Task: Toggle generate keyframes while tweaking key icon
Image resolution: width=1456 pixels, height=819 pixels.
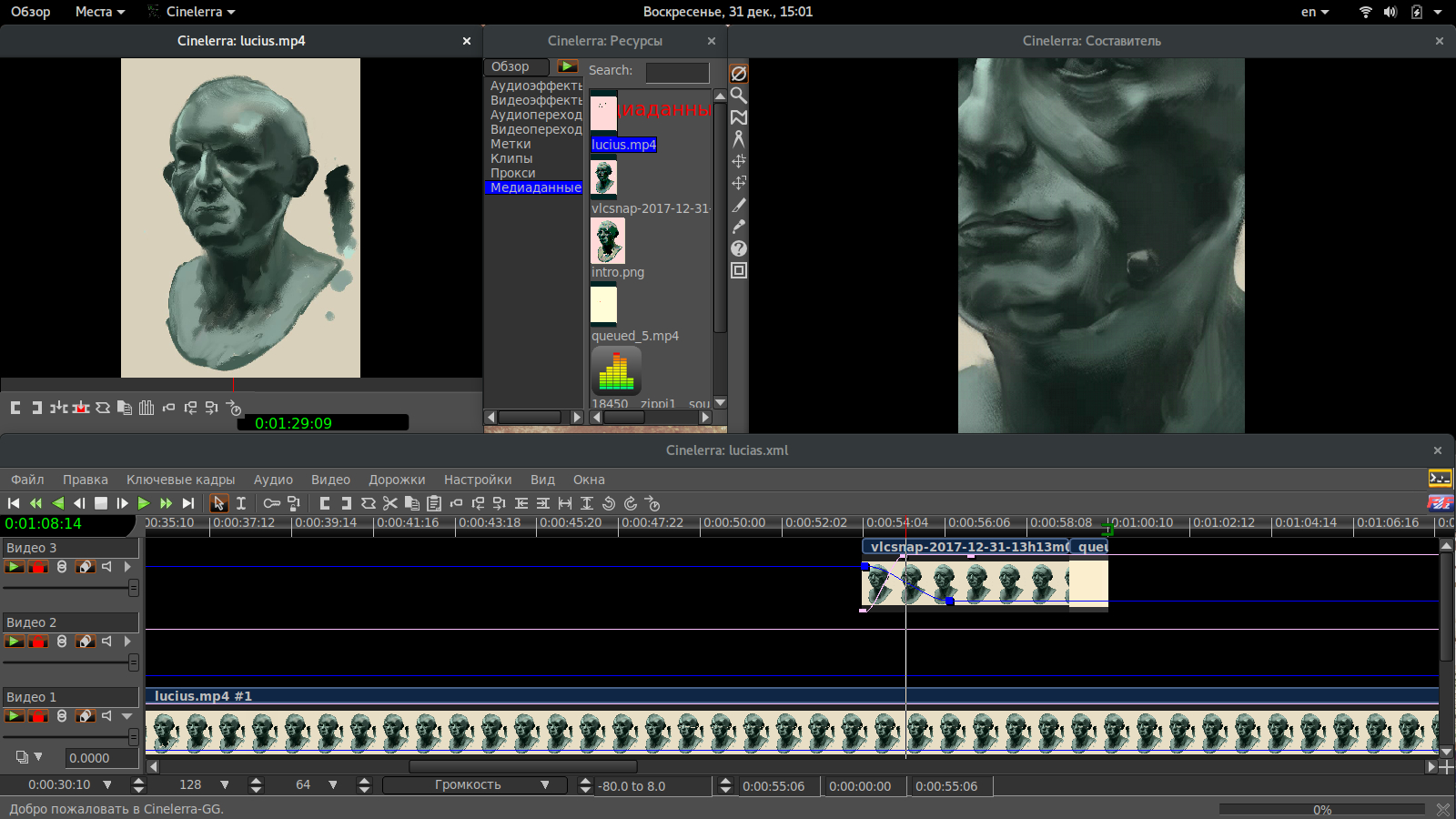Action: (x=272, y=503)
